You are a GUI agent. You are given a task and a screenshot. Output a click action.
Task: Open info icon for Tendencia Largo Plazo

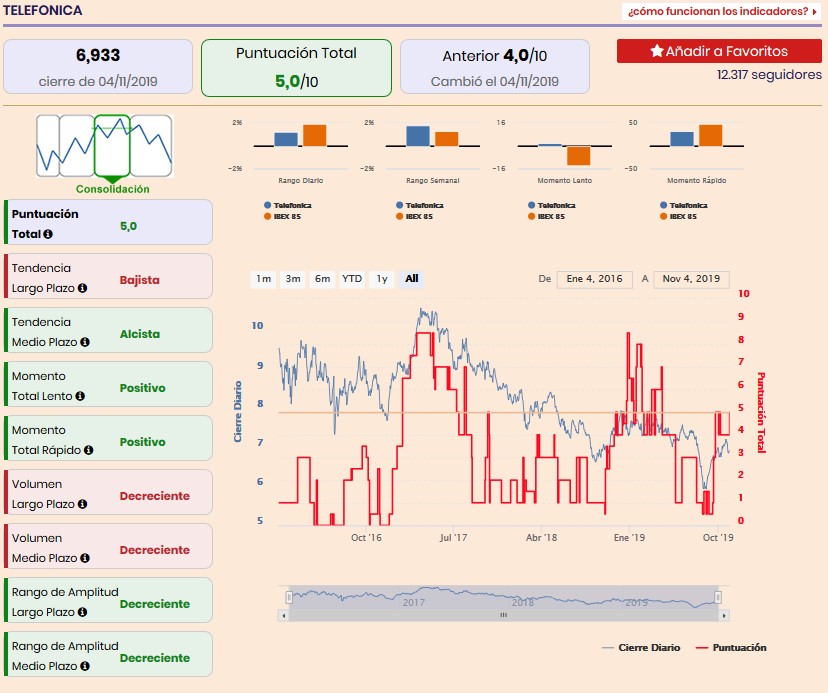82,288
